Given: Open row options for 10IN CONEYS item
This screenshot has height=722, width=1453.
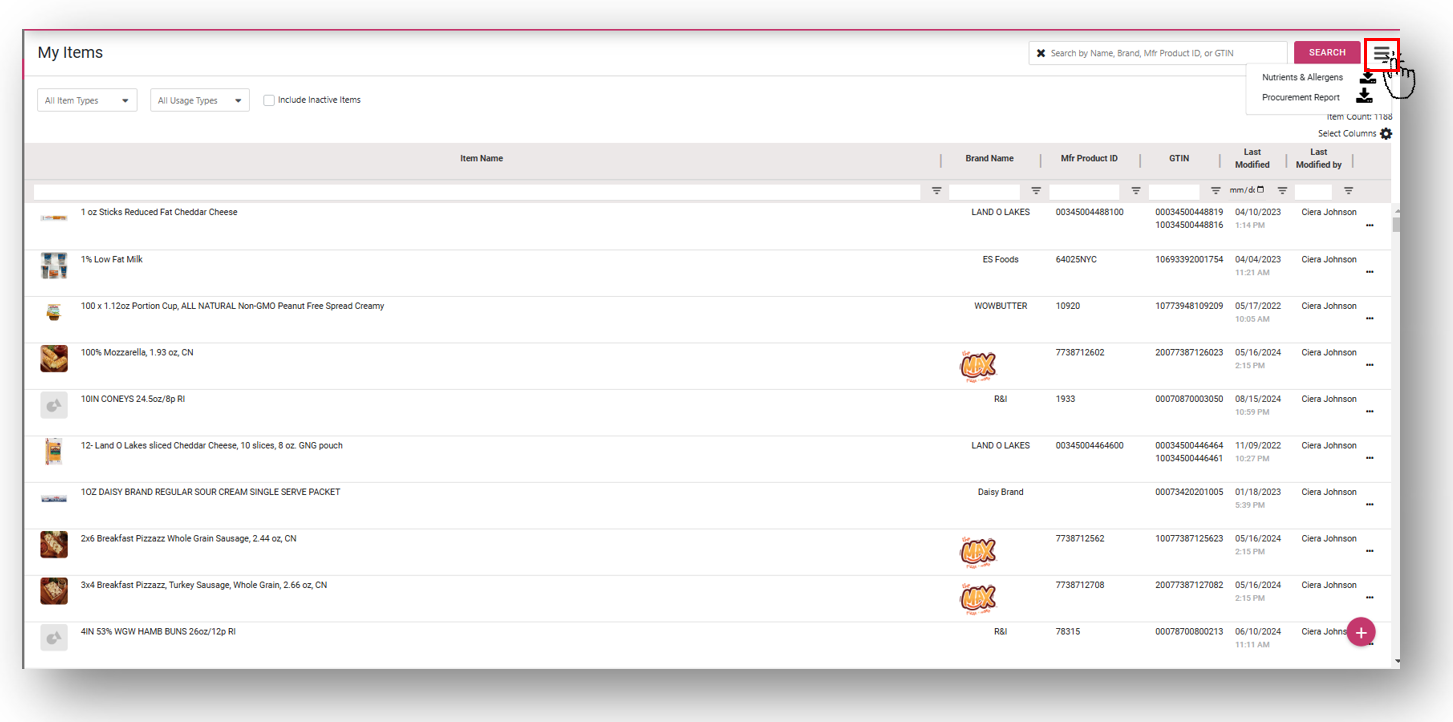Looking at the screenshot, I should pyautogui.click(x=1369, y=411).
